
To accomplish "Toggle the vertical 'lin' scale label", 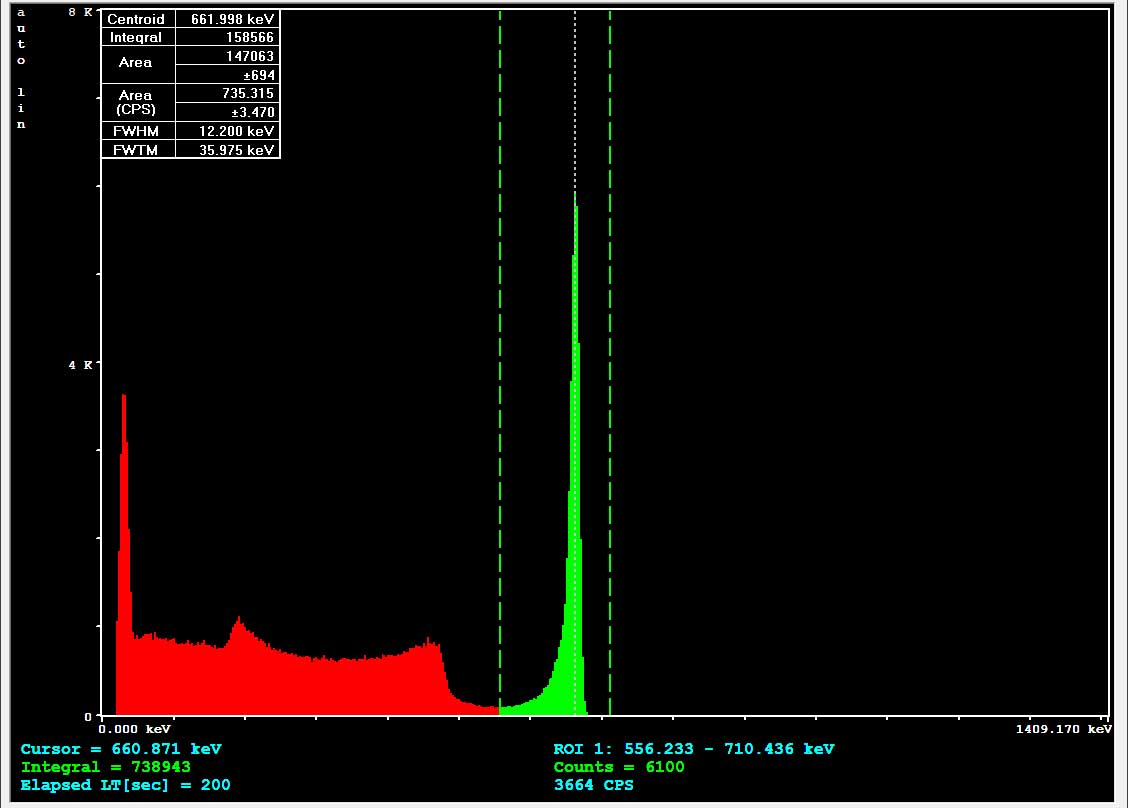I will click(x=21, y=108).
